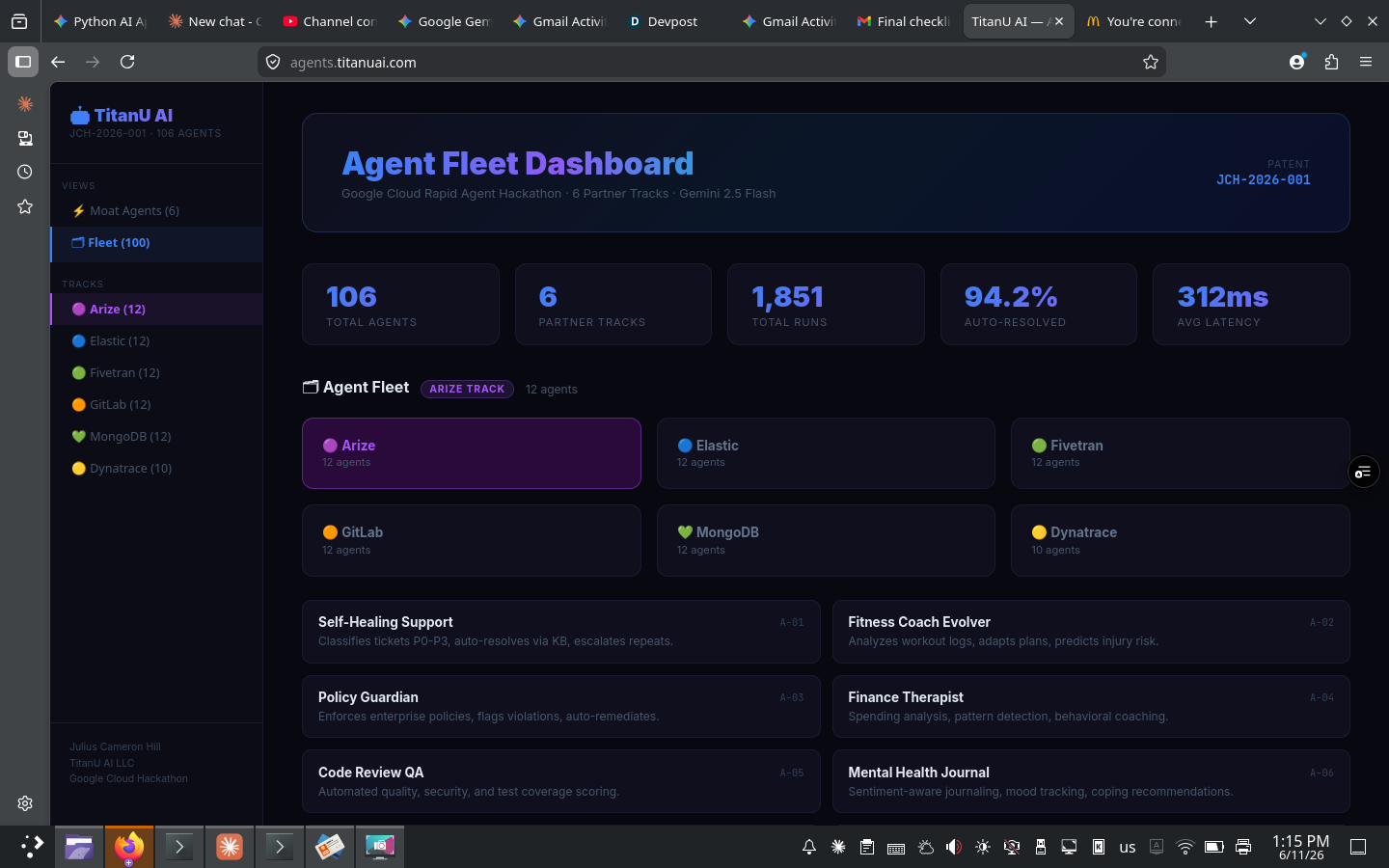Select Dynatrace (10) track in sidebar
The width and height of the screenshot is (1389, 868).
tap(156, 469)
